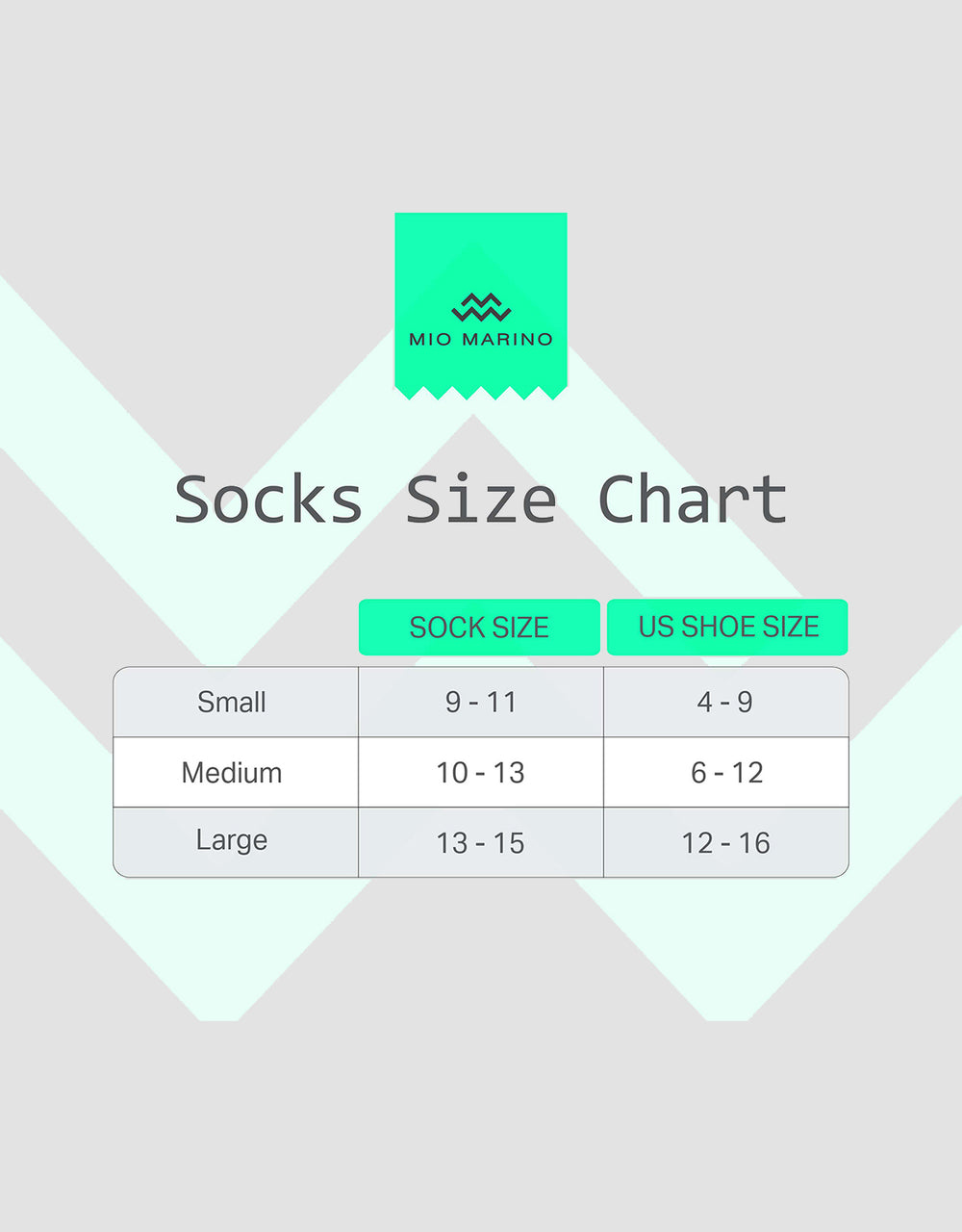
Task: Click the empty cell above Small label
Action: click(x=236, y=628)
